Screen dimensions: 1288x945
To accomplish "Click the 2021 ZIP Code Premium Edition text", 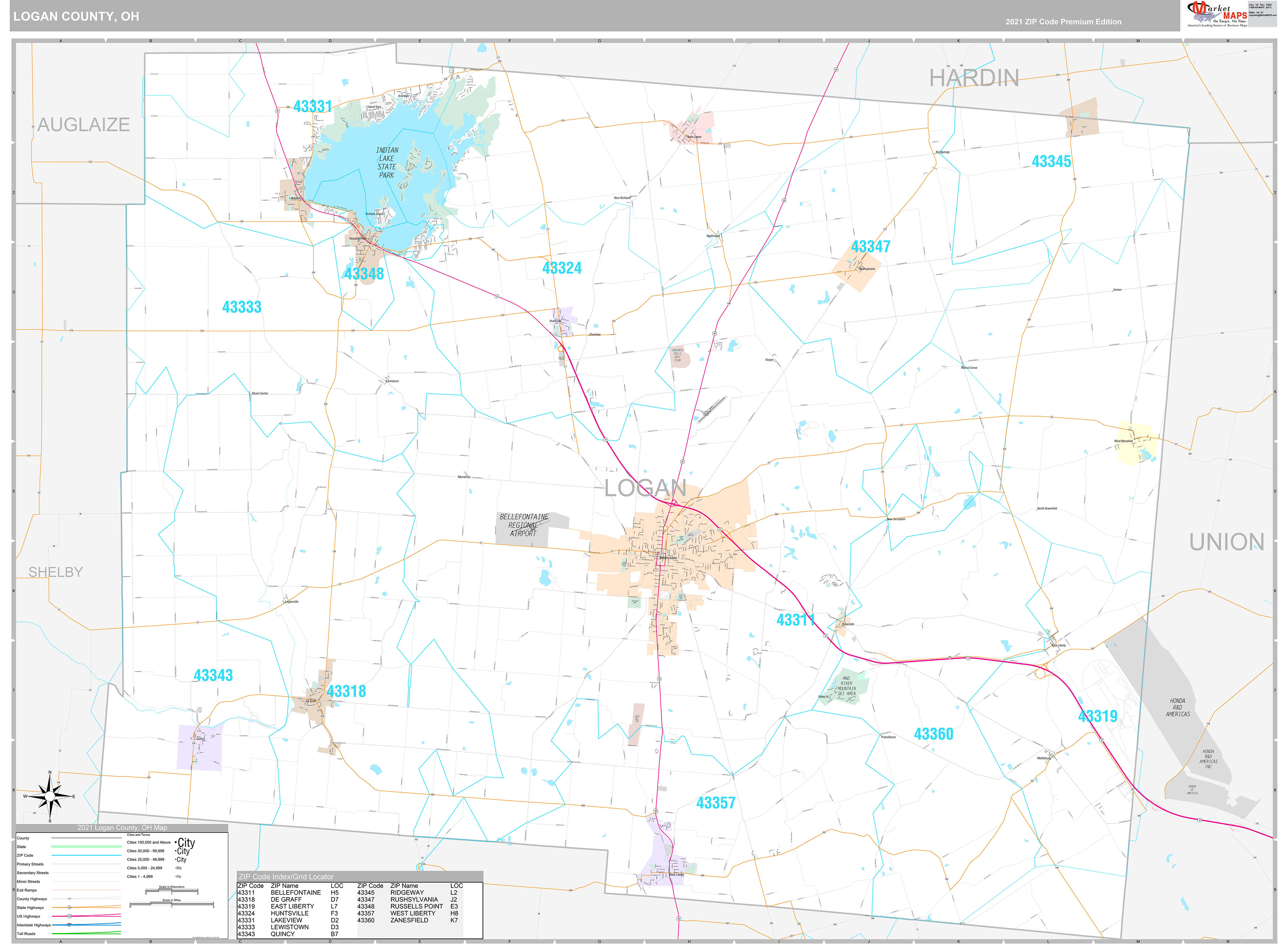I will (x=1063, y=22).
